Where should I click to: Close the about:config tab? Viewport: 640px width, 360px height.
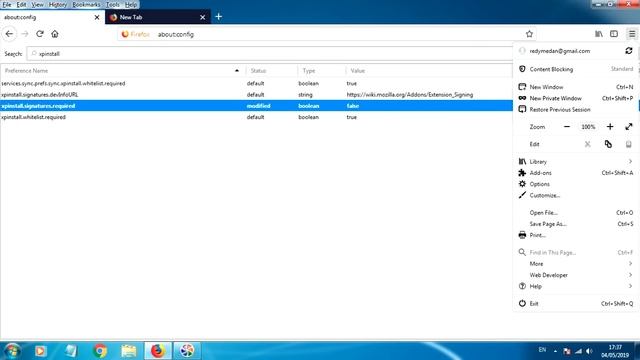(97, 17)
